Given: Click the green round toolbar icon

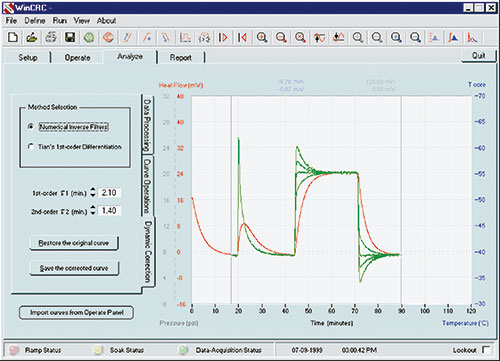Looking at the screenshot, I should point(89,37).
